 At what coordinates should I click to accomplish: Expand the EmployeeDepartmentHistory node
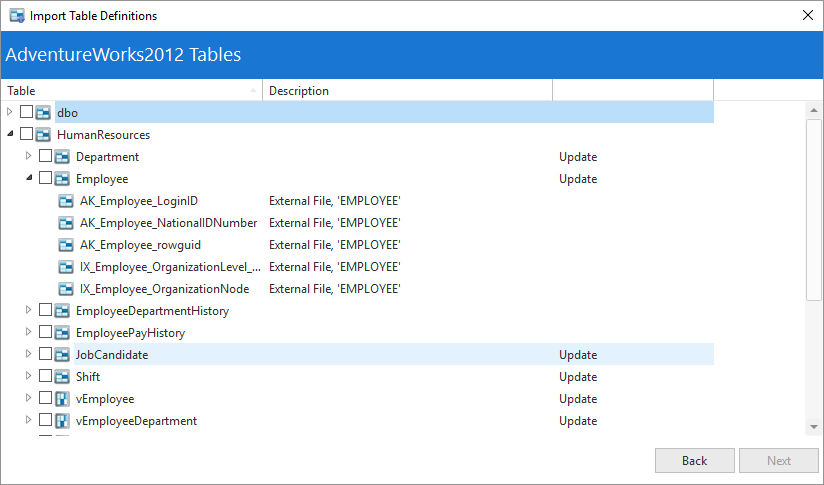[28, 310]
